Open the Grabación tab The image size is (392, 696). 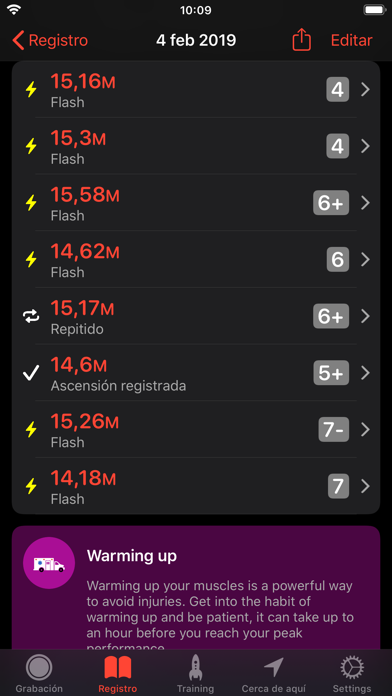point(39,674)
